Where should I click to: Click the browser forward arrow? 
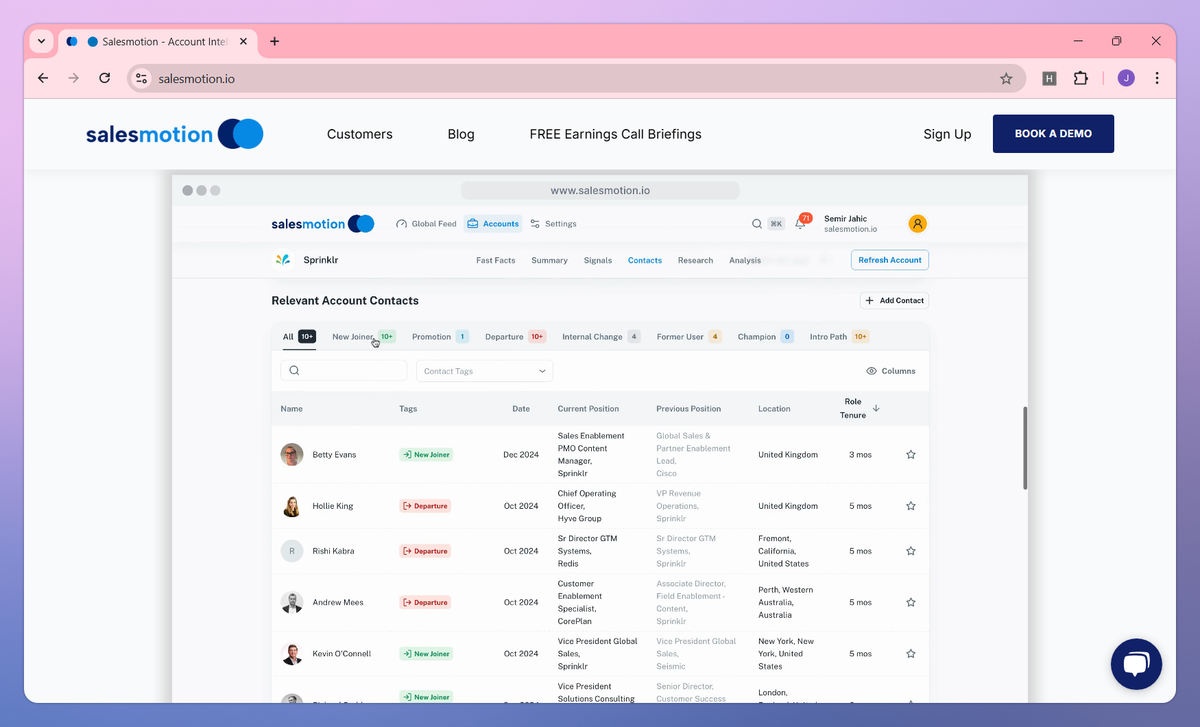pyautogui.click(x=73, y=78)
